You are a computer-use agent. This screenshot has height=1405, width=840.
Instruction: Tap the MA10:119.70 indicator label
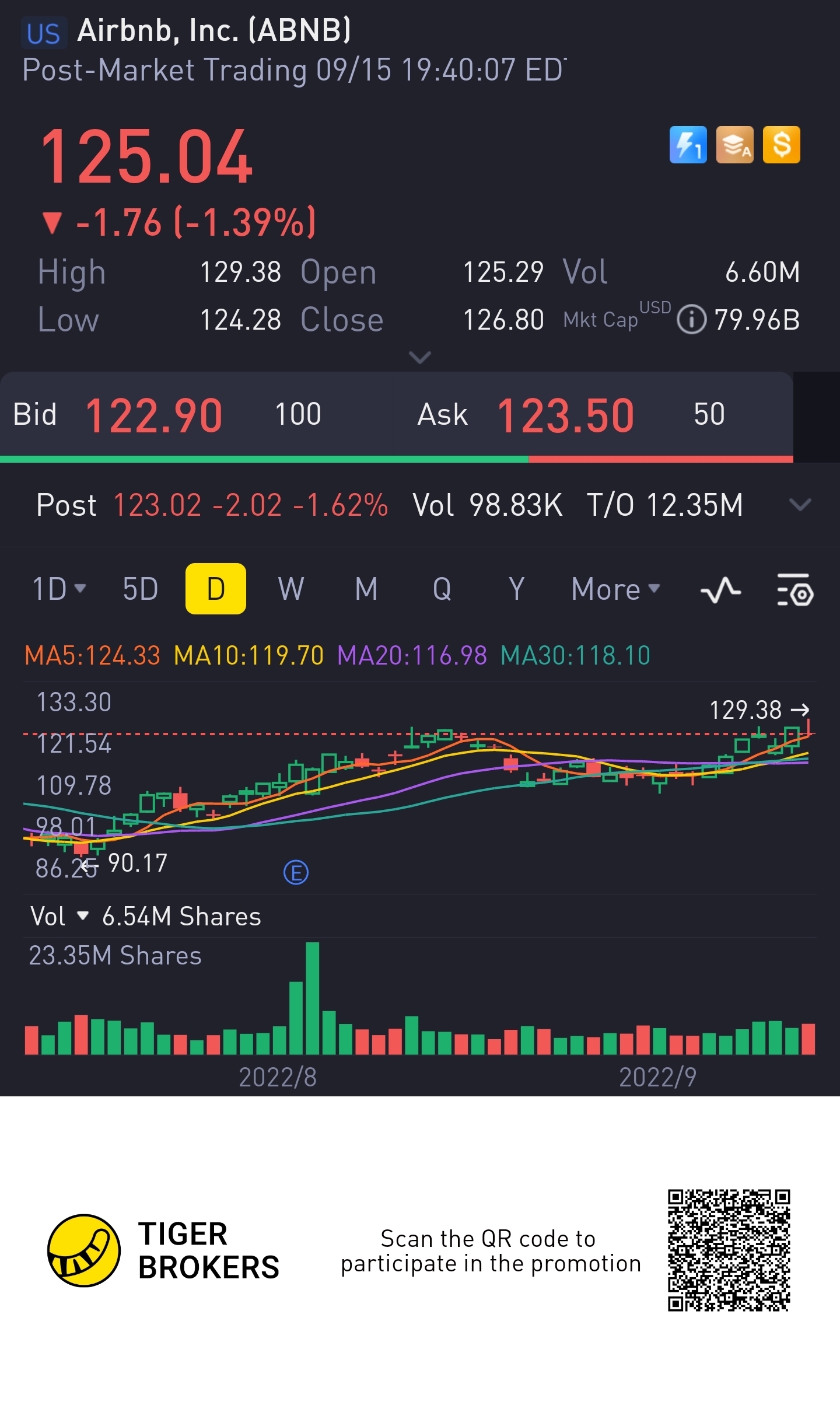[249, 655]
